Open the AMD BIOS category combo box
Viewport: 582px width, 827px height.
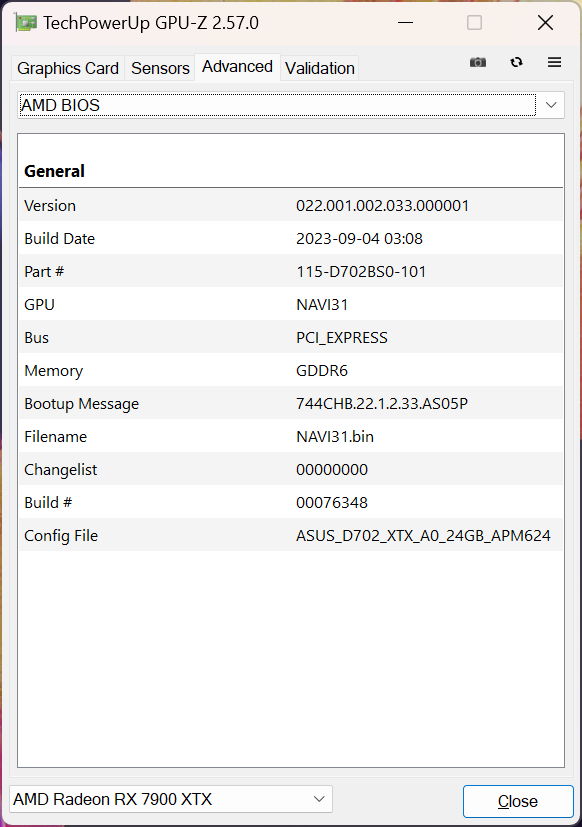pos(291,105)
